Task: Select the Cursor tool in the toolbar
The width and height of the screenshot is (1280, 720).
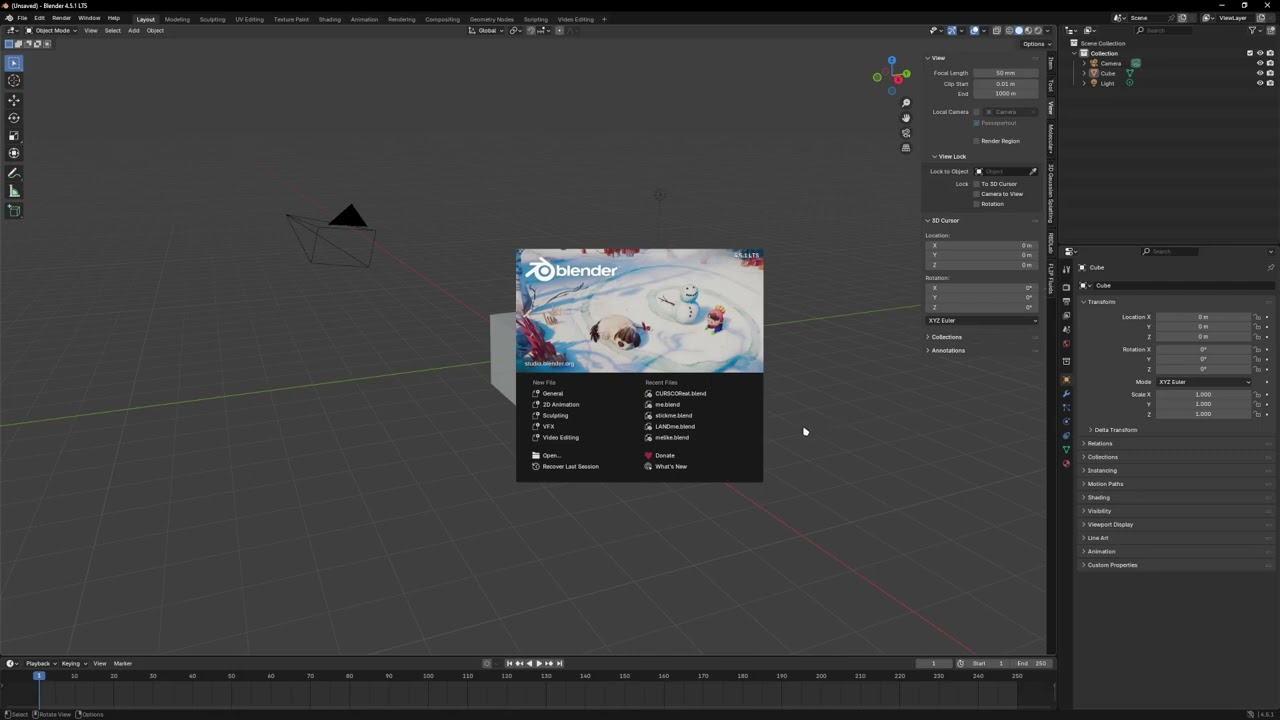Action: click(x=14, y=81)
